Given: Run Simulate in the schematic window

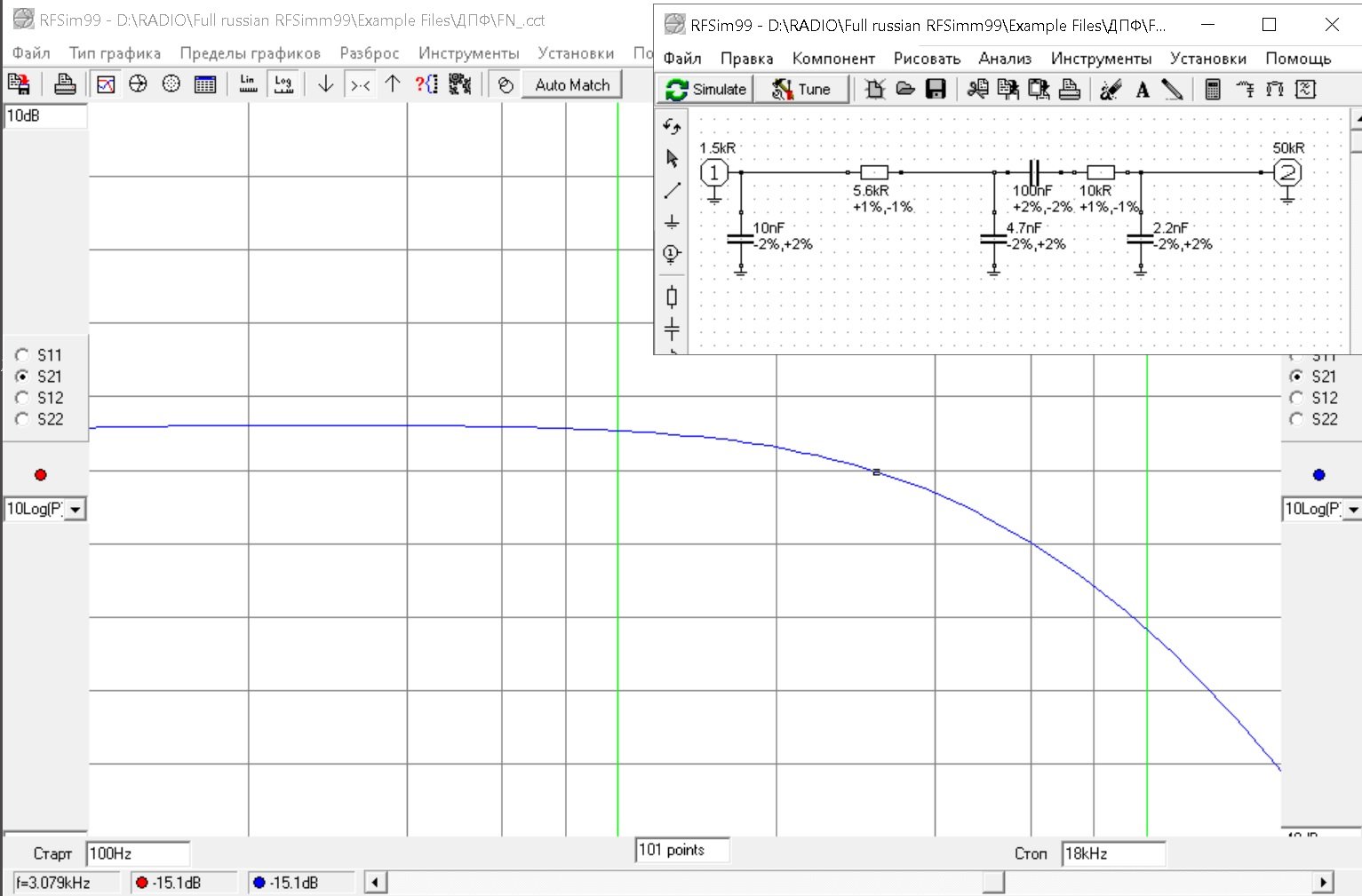Looking at the screenshot, I should pyautogui.click(x=705, y=90).
